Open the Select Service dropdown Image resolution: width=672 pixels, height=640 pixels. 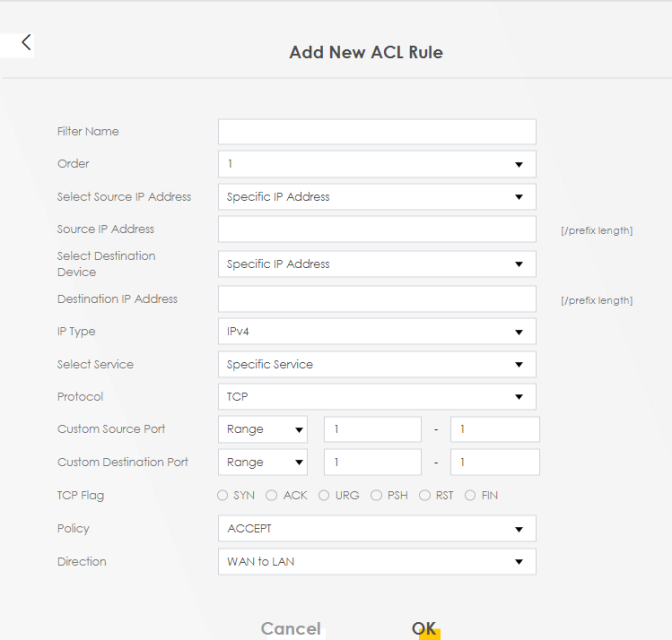377,364
